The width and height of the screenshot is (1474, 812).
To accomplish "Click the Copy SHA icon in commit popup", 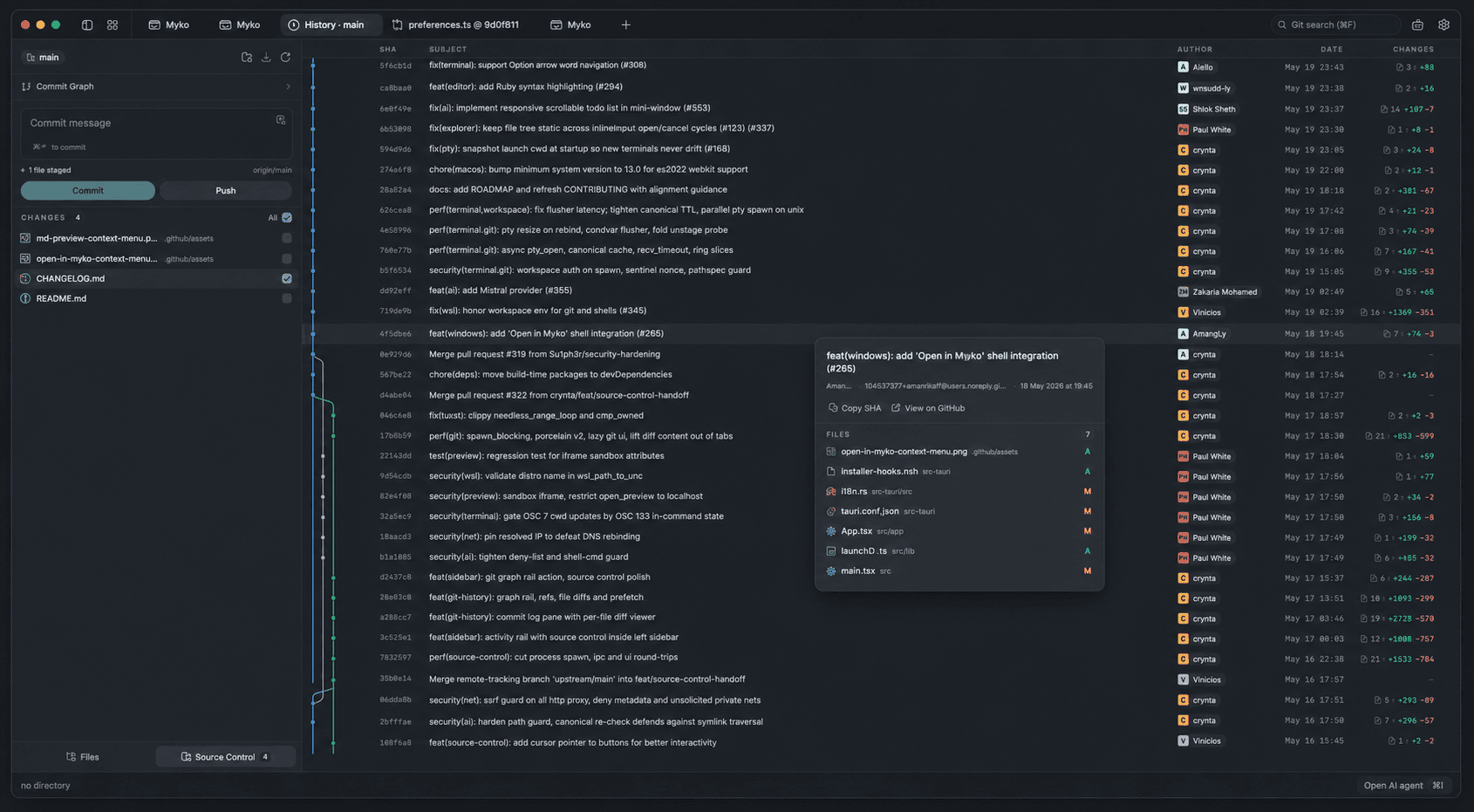I will tap(832, 408).
